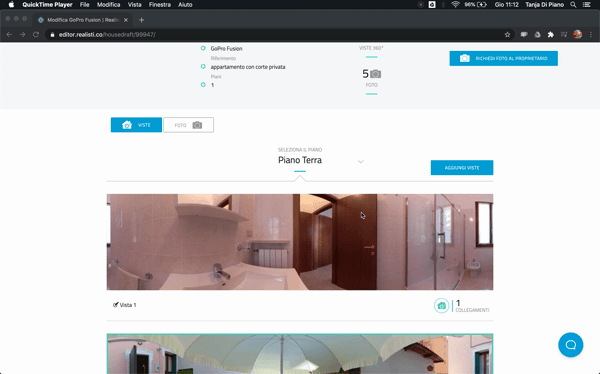
Task: Open the Chrome profile avatar
Action: coord(577,34)
